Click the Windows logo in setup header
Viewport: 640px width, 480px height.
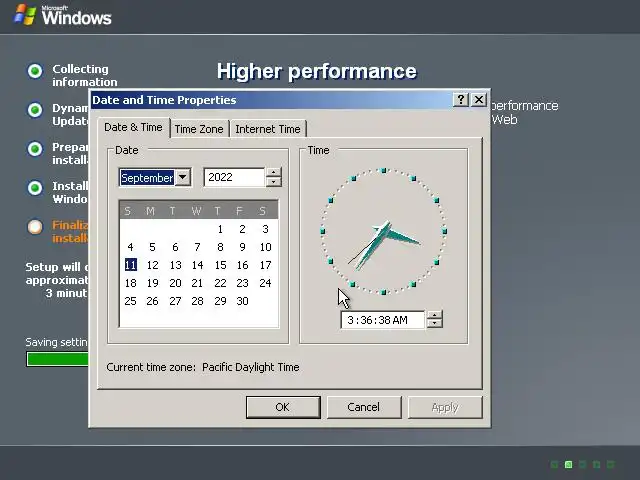pos(62,15)
